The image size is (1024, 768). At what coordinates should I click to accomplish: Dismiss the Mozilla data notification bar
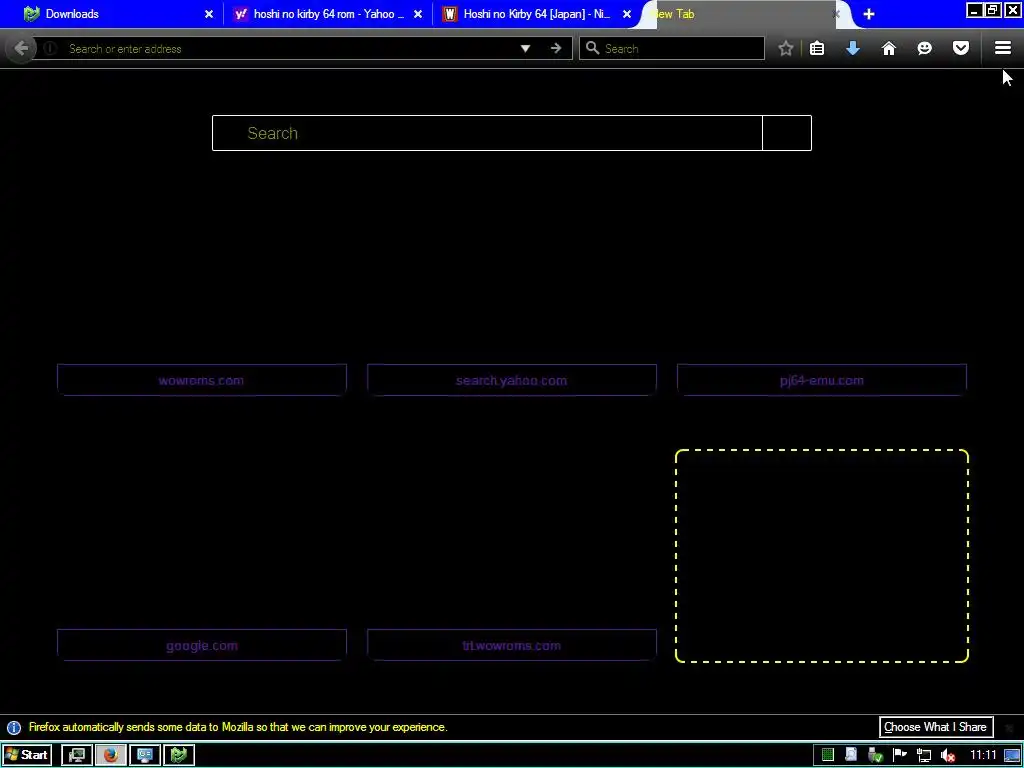(x=1009, y=728)
